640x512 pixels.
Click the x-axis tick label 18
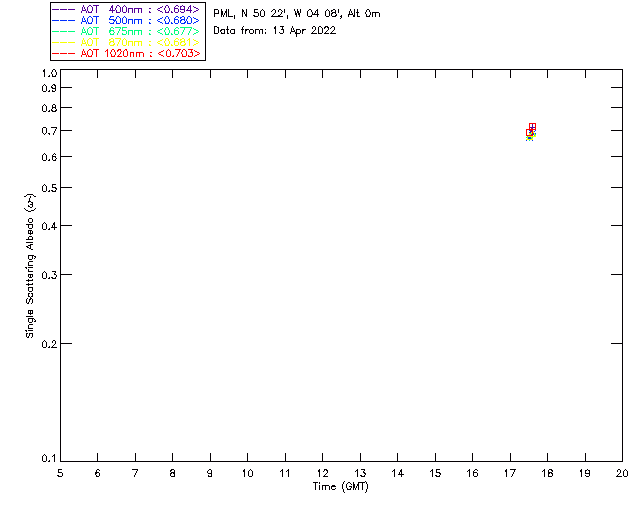[547, 473]
